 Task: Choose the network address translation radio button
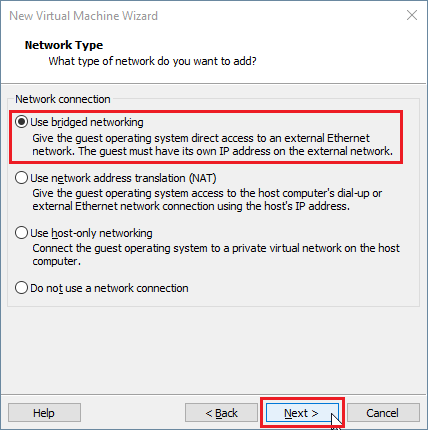coord(21,178)
